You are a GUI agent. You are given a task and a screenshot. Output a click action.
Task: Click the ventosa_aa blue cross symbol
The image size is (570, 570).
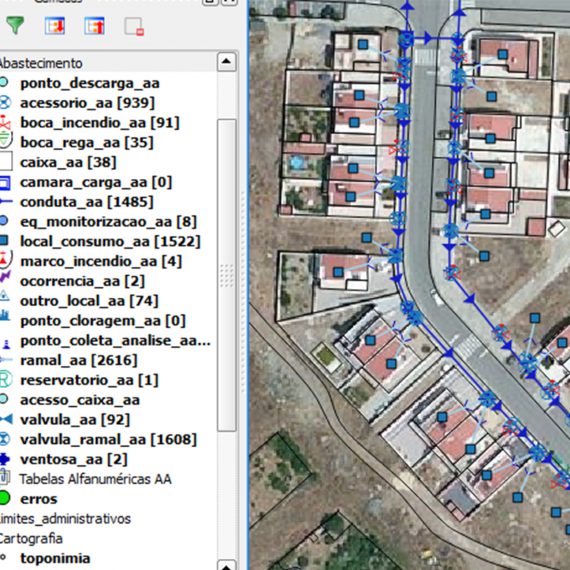click(x=4, y=459)
